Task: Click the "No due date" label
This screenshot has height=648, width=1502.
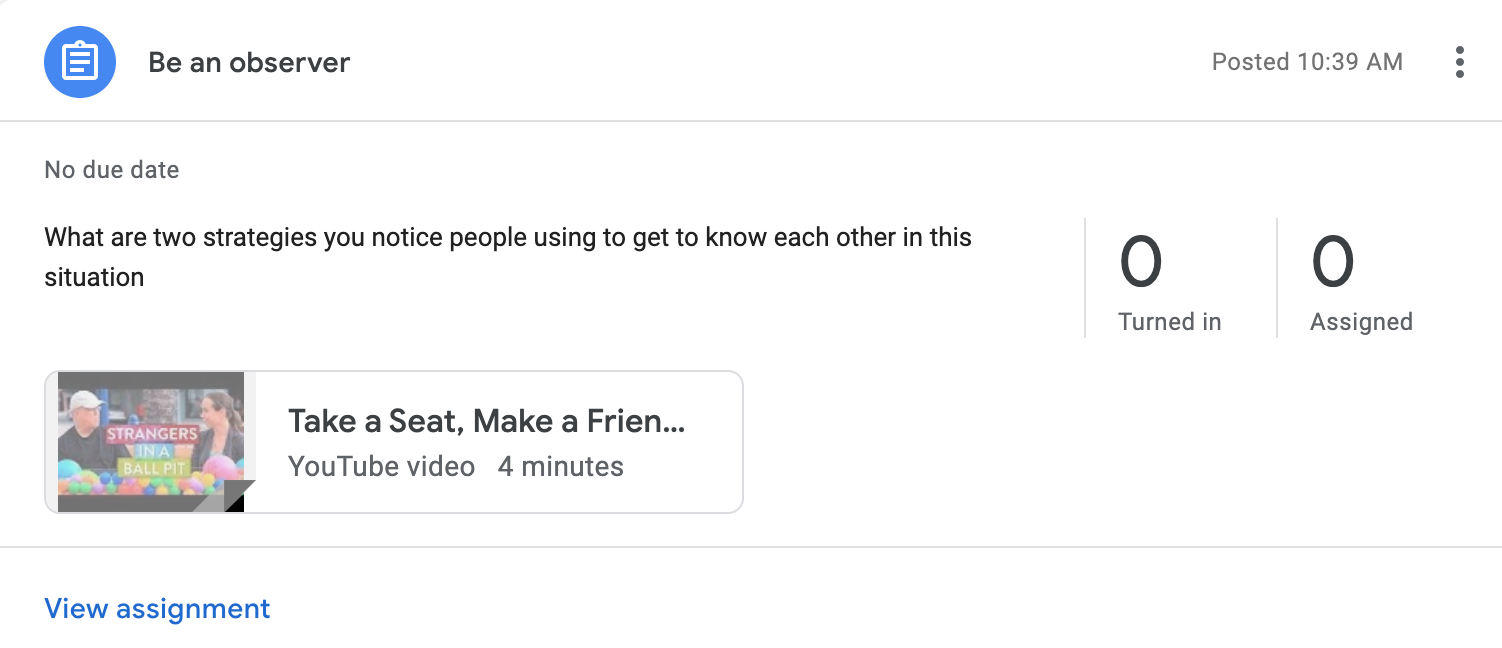Action: [112, 170]
